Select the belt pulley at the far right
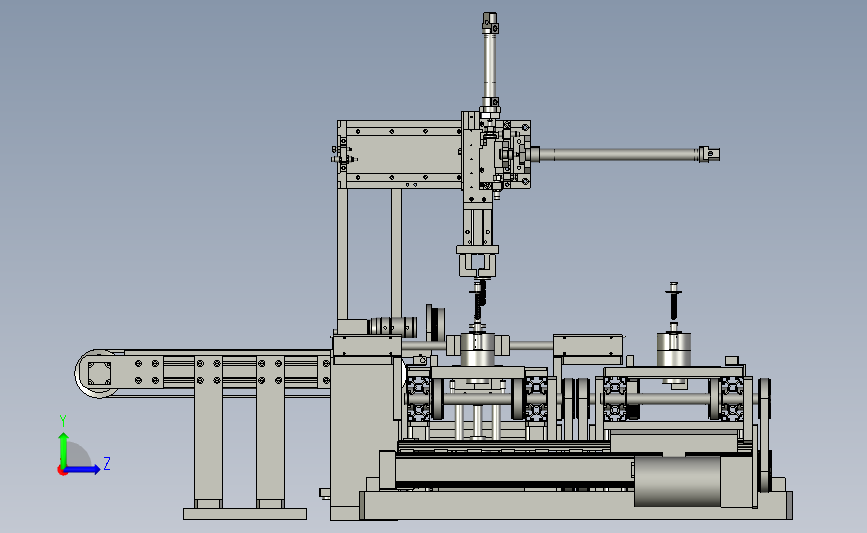This screenshot has width=867, height=533. click(x=765, y=435)
